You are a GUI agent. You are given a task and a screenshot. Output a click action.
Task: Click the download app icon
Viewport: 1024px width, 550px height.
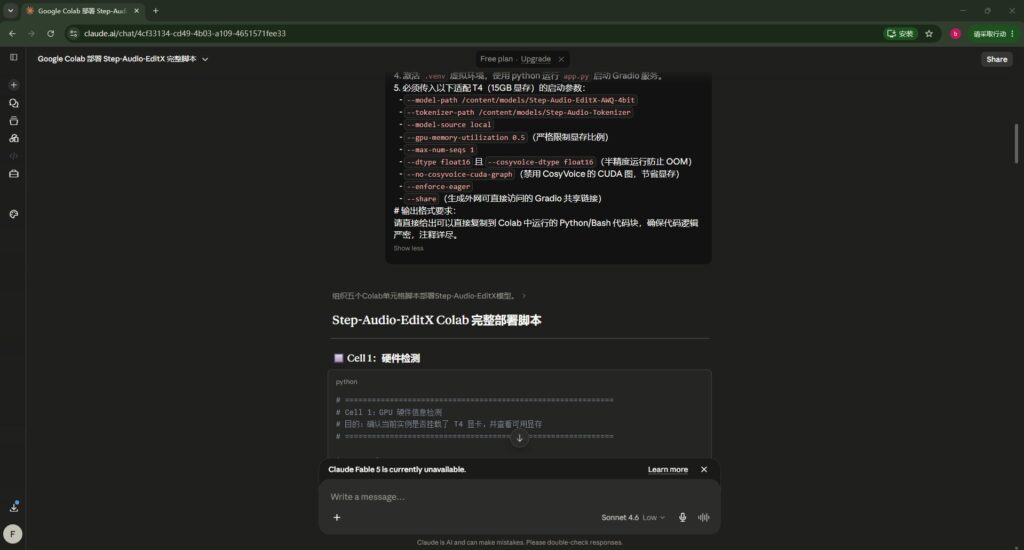[x=14, y=507]
